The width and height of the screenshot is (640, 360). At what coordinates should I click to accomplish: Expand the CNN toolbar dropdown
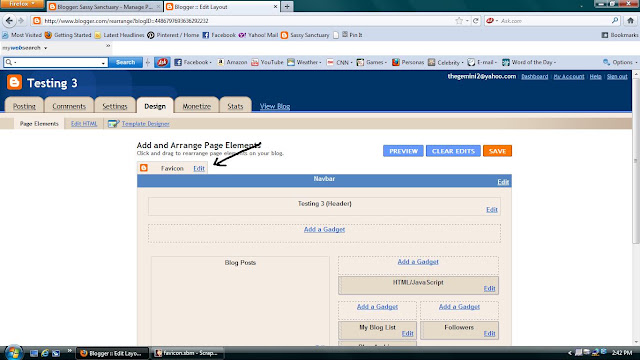(x=351, y=62)
